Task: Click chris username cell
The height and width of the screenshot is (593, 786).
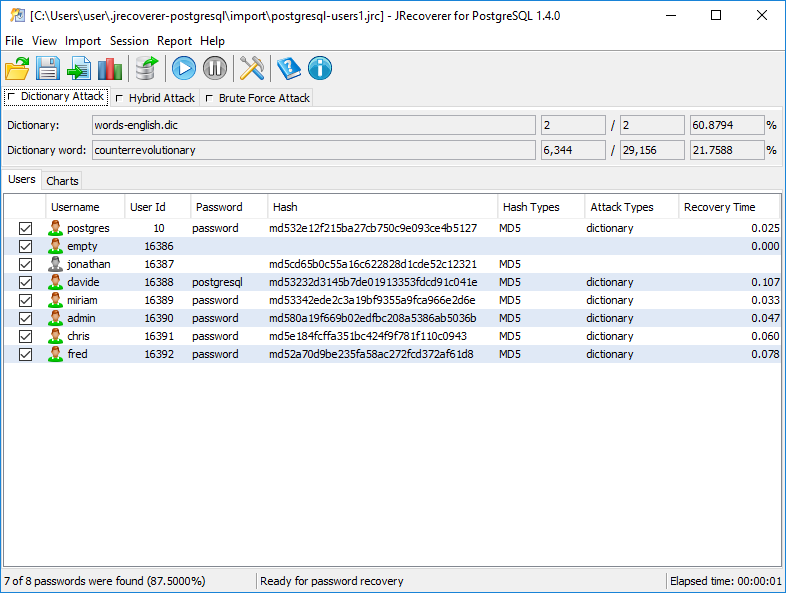Action: [78, 337]
